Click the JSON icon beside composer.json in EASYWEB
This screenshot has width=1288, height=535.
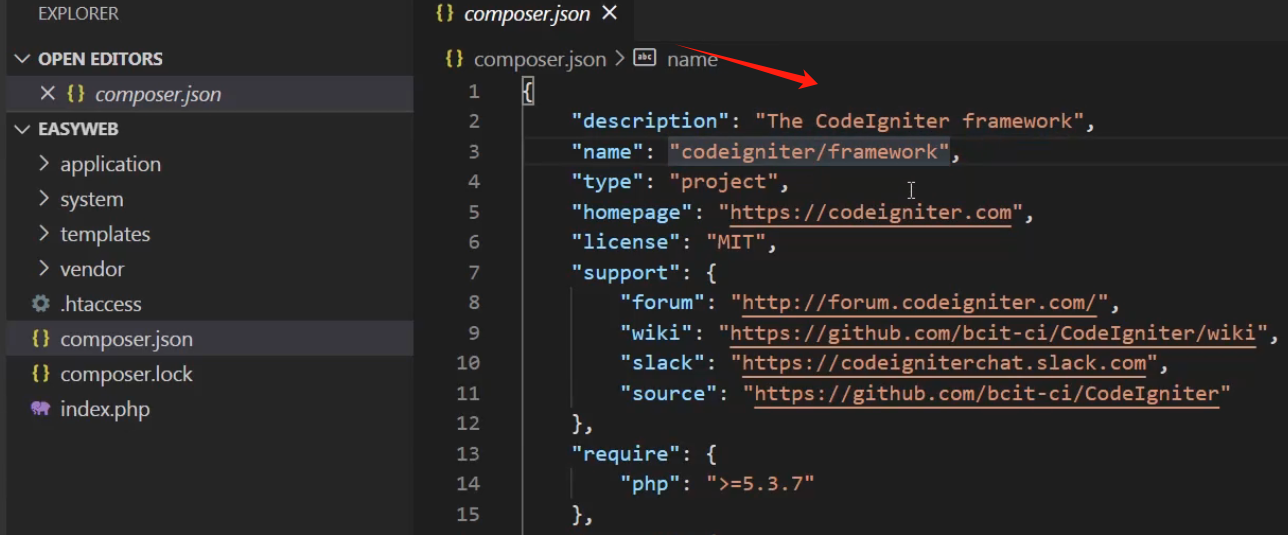pos(41,338)
